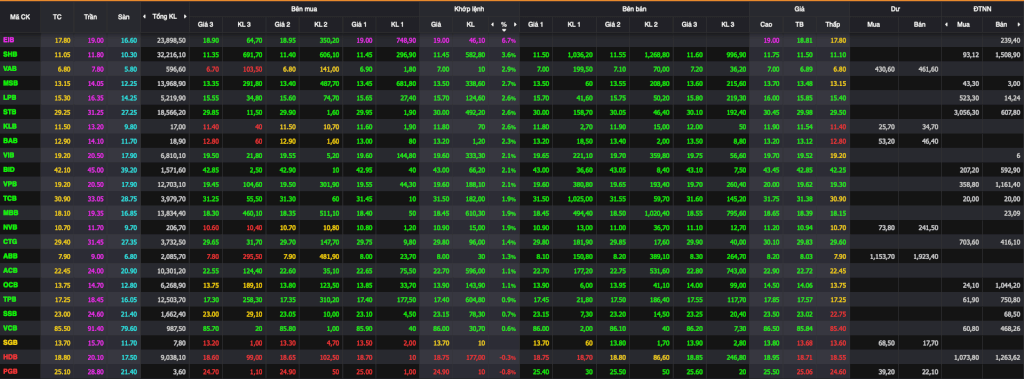Open HDB ticker symbol
The height and width of the screenshot is (379, 1024).
click(x=9, y=357)
